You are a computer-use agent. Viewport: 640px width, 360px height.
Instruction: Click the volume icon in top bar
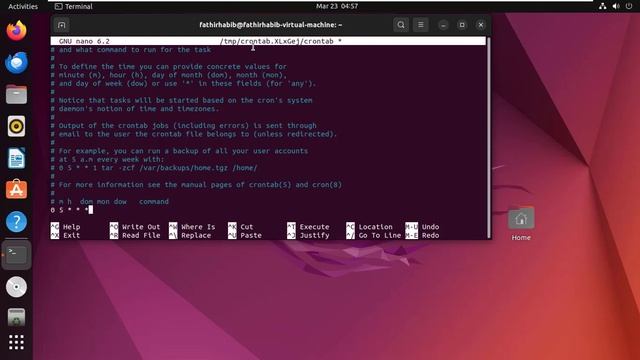coord(616,6)
